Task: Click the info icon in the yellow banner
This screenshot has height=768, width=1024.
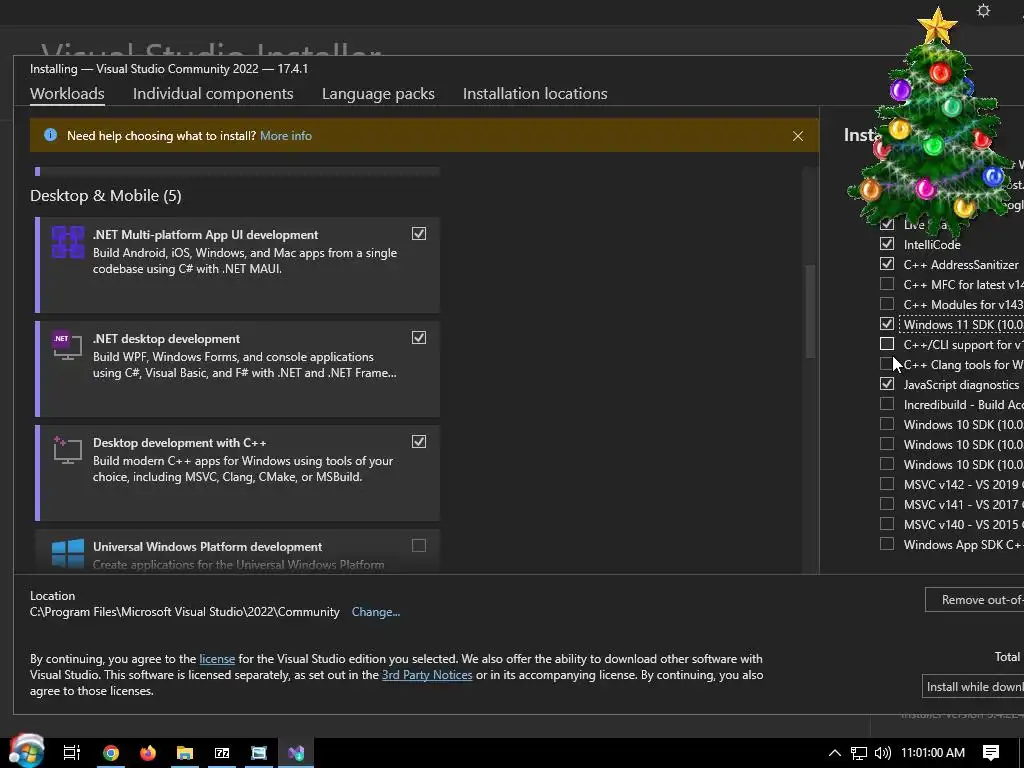Action: (x=50, y=135)
